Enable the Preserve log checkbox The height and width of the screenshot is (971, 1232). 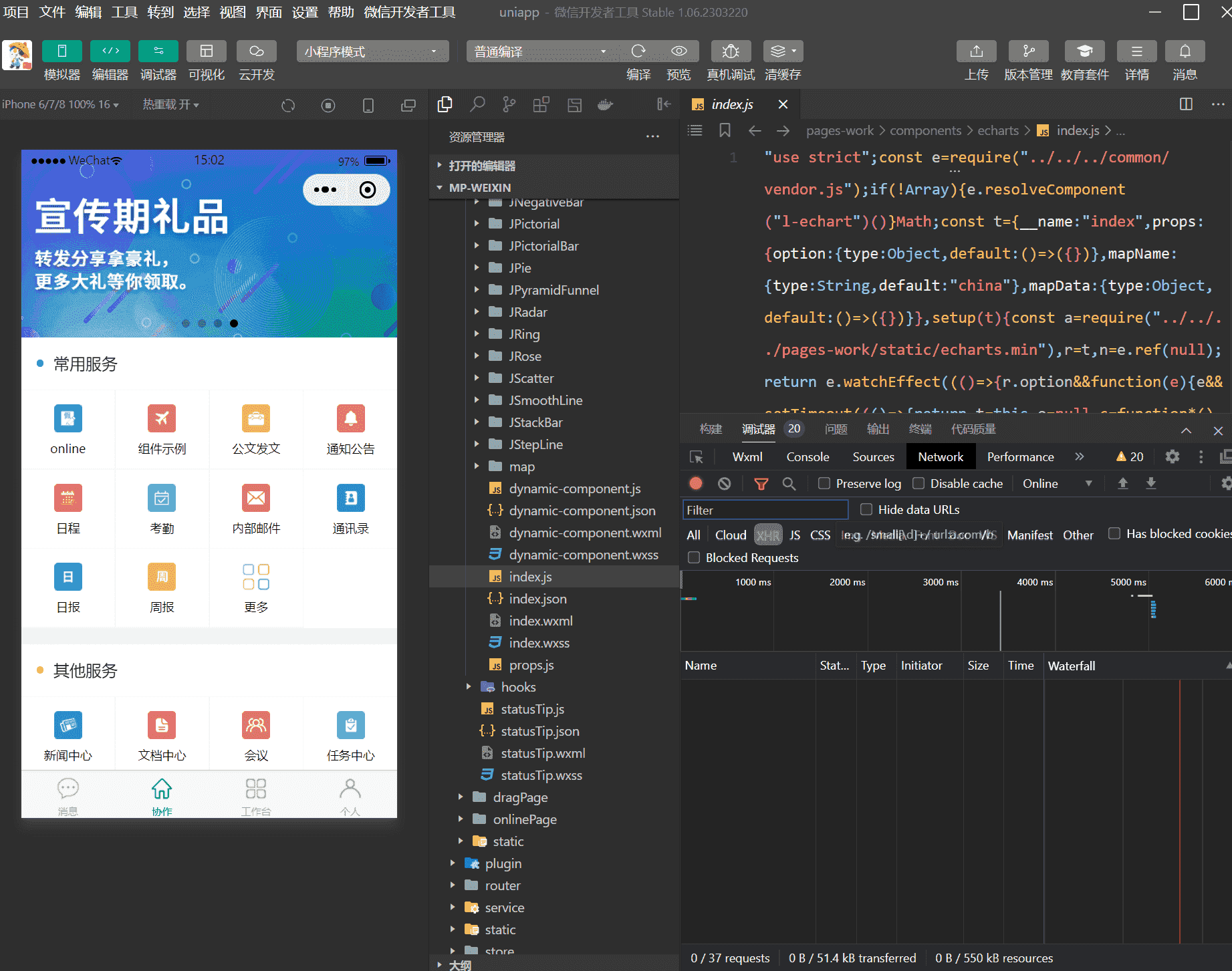[x=824, y=483]
